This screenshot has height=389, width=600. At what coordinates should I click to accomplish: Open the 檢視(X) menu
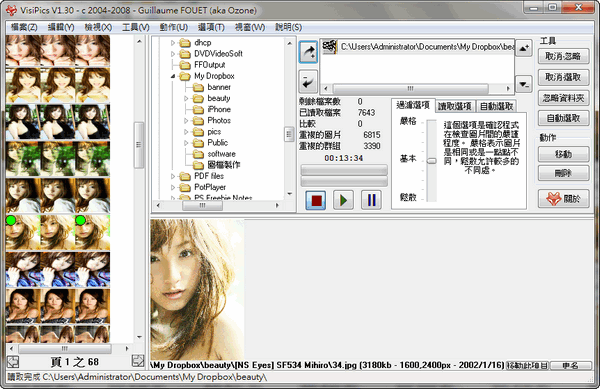point(98,27)
